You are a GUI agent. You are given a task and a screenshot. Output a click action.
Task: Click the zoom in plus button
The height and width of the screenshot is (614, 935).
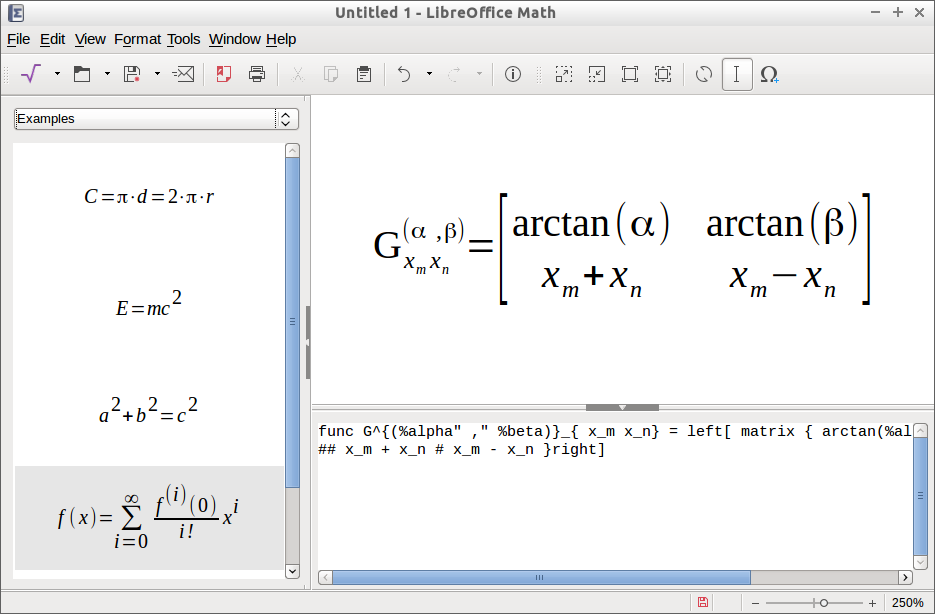click(x=873, y=603)
